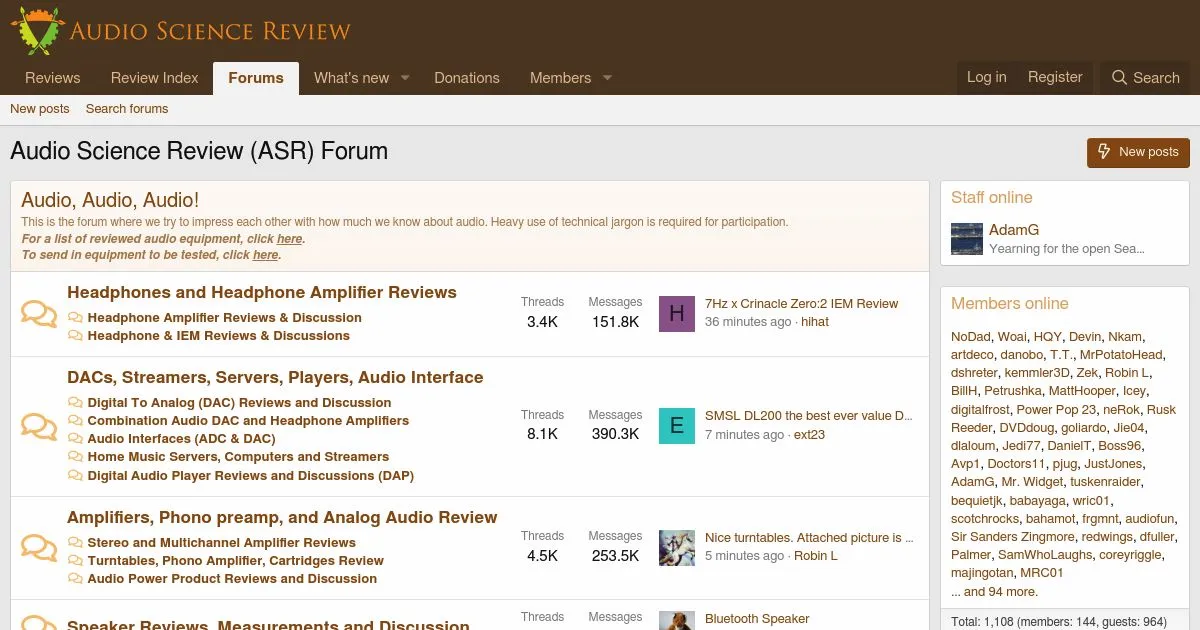Image resolution: width=1200 pixels, height=630 pixels.
Task: Click the Staff online heading
Action: tap(992, 198)
